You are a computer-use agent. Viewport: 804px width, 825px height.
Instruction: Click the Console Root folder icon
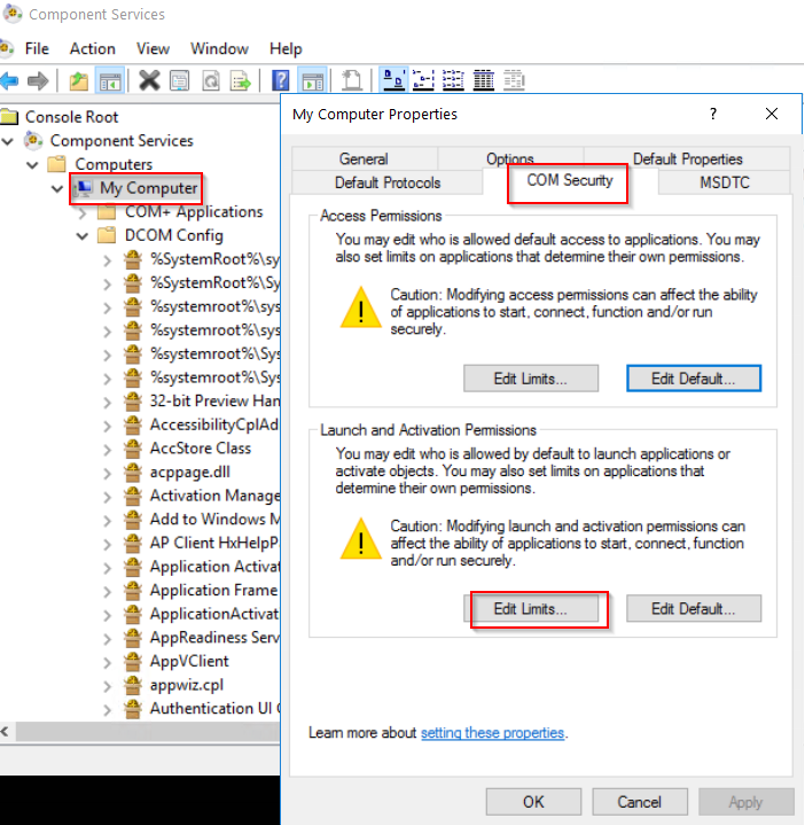(x=9, y=117)
